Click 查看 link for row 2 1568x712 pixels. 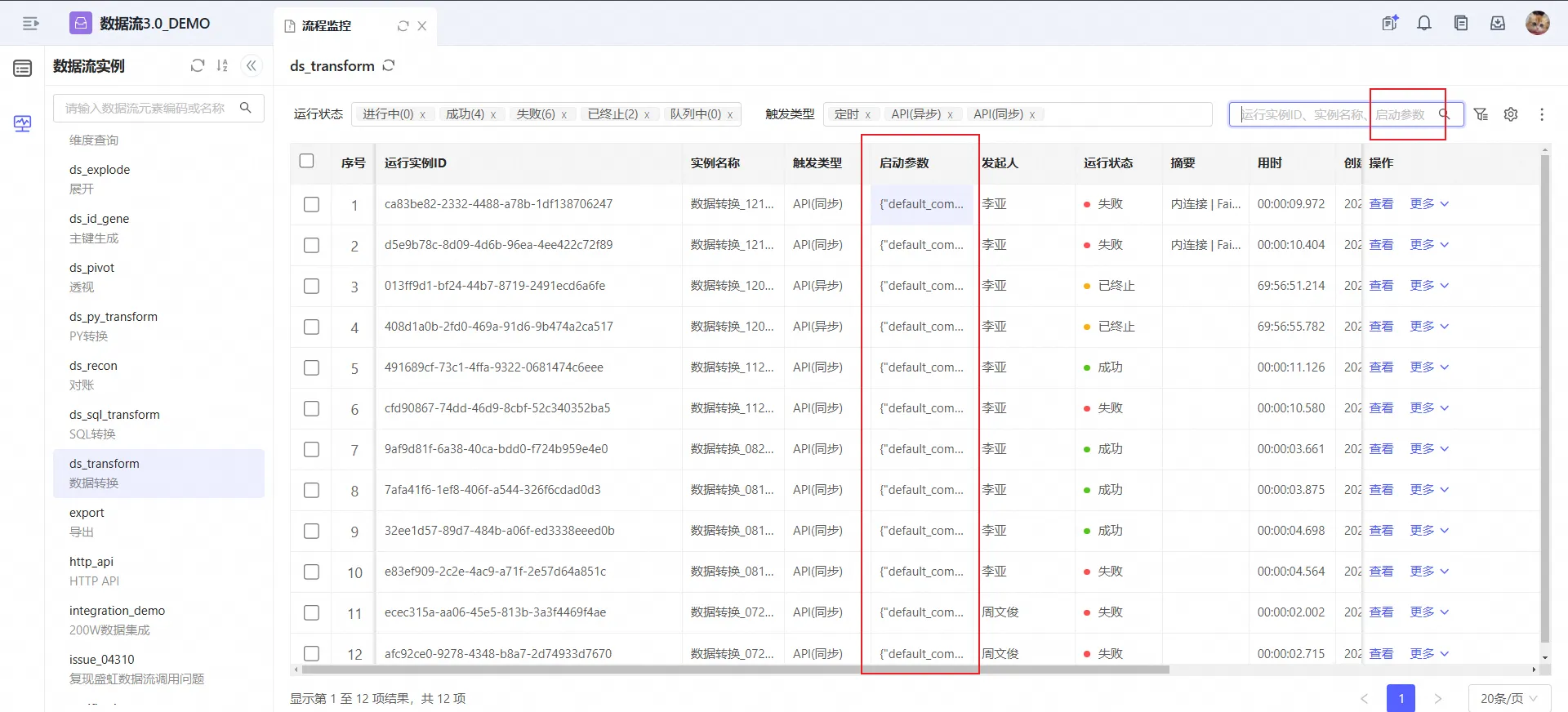pos(1381,245)
